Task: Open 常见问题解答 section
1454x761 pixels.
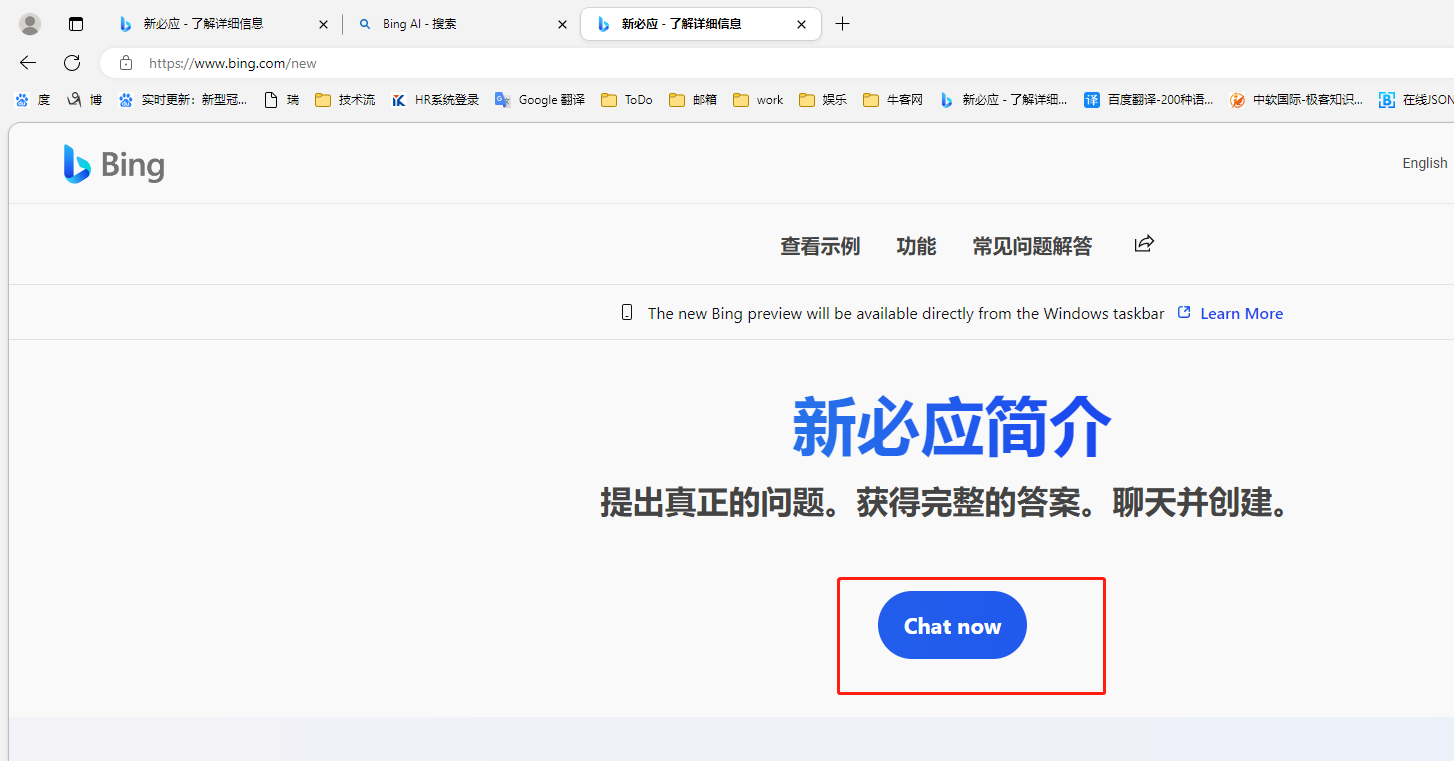Action: tap(1032, 246)
